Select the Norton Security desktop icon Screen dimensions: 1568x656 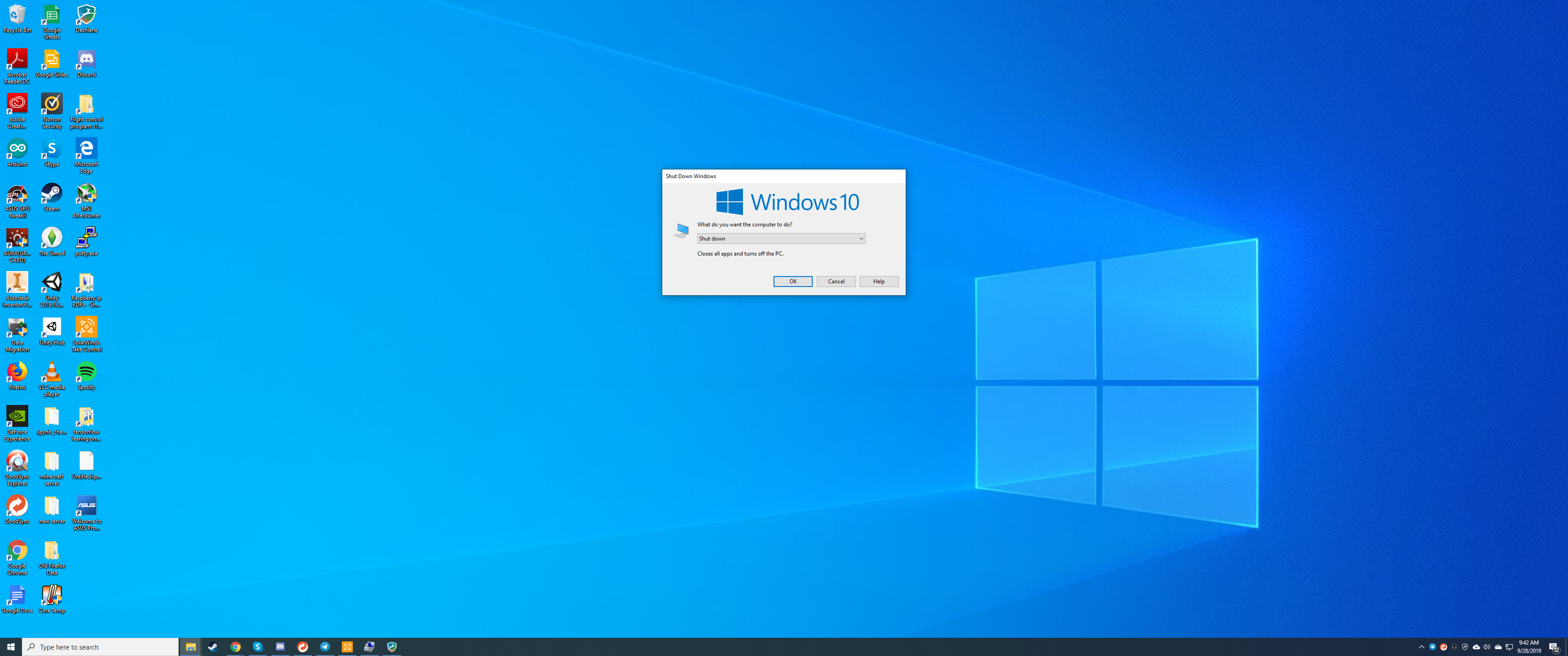click(52, 111)
